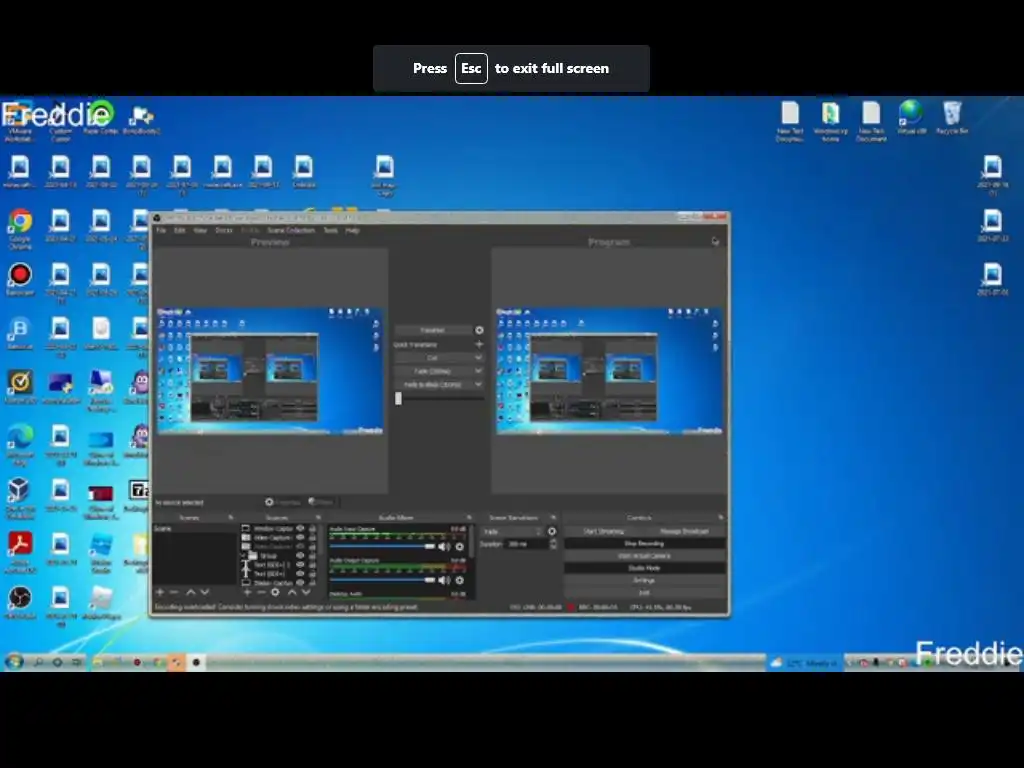Image resolution: width=1024 pixels, height=768 pixels.
Task: Add a source with plus icon in Sources dock
Action: coord(247,592)
